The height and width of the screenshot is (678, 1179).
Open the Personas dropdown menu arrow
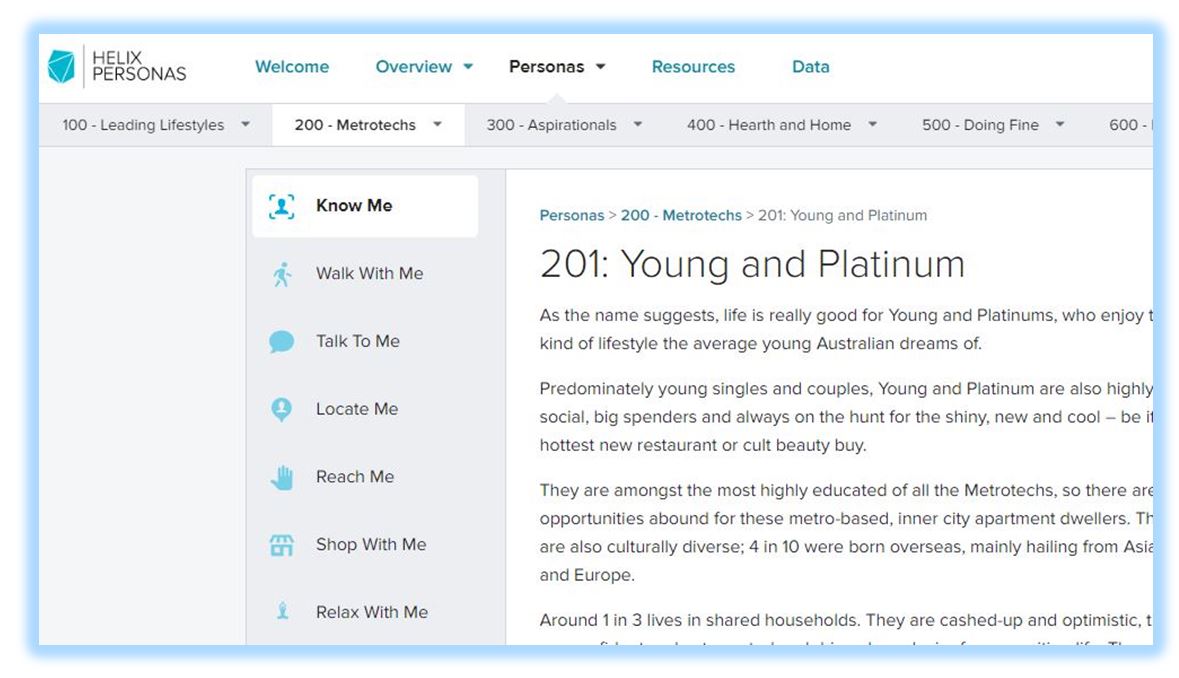point(601,67)
